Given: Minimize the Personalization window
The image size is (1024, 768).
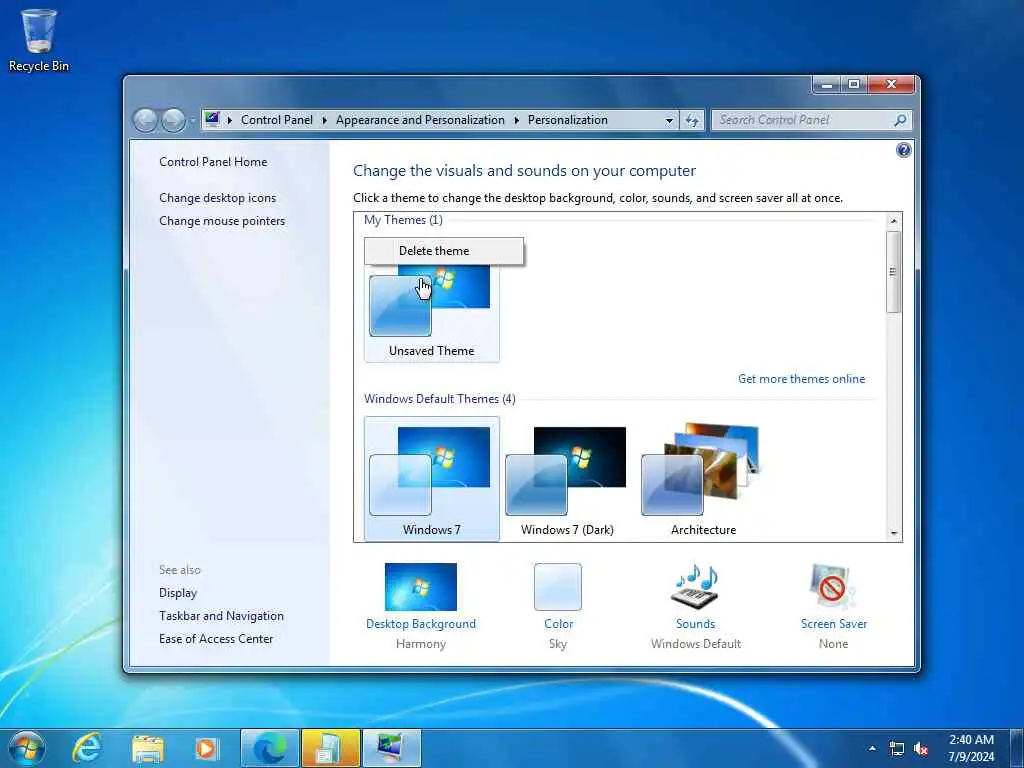Looking at the screenshot, I should point(827,84).
